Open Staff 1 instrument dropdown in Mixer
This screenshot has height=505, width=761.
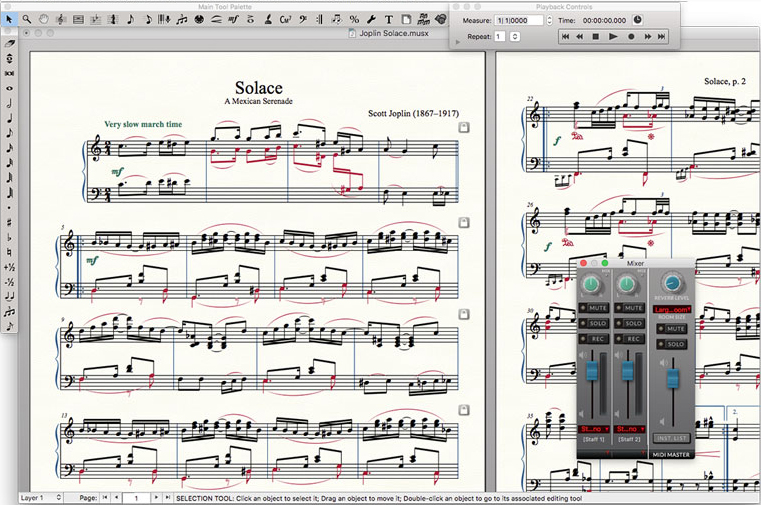coord(593,429)
